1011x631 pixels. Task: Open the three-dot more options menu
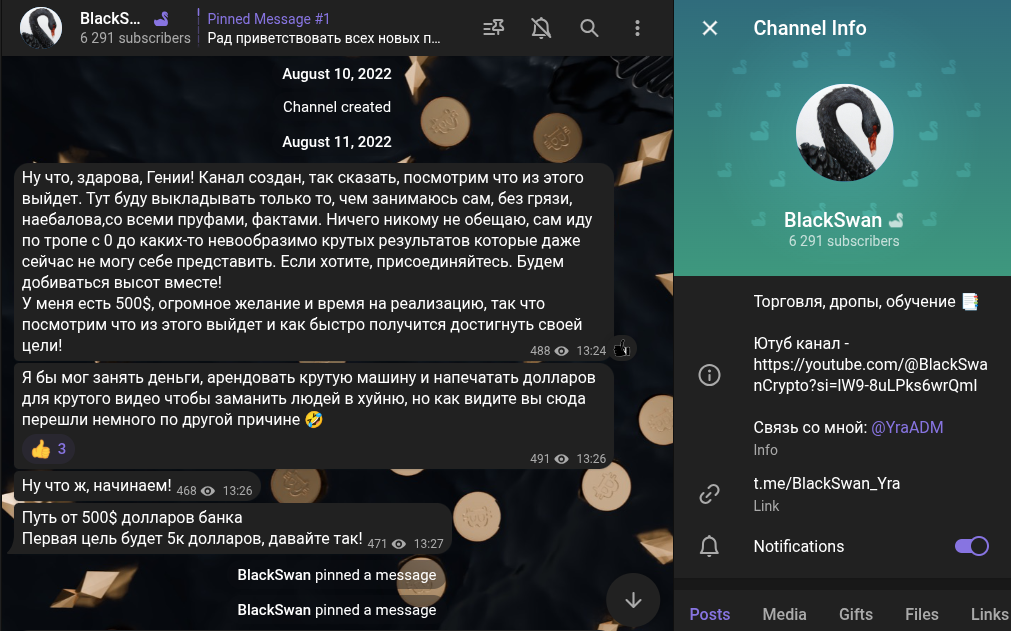click(637, 28)
